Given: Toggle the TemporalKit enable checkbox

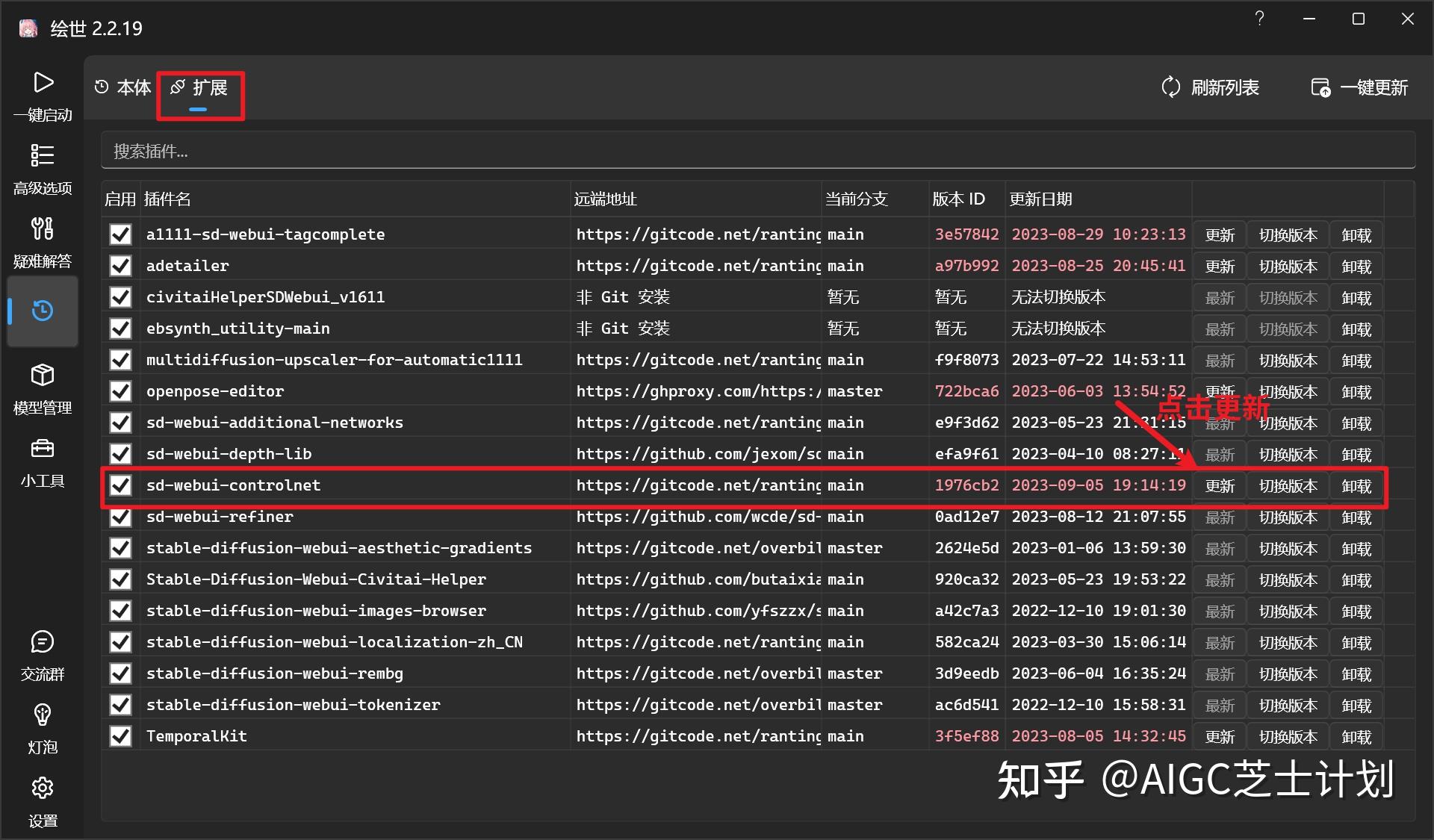Looking at the screenshot, I should coord(120,735).
